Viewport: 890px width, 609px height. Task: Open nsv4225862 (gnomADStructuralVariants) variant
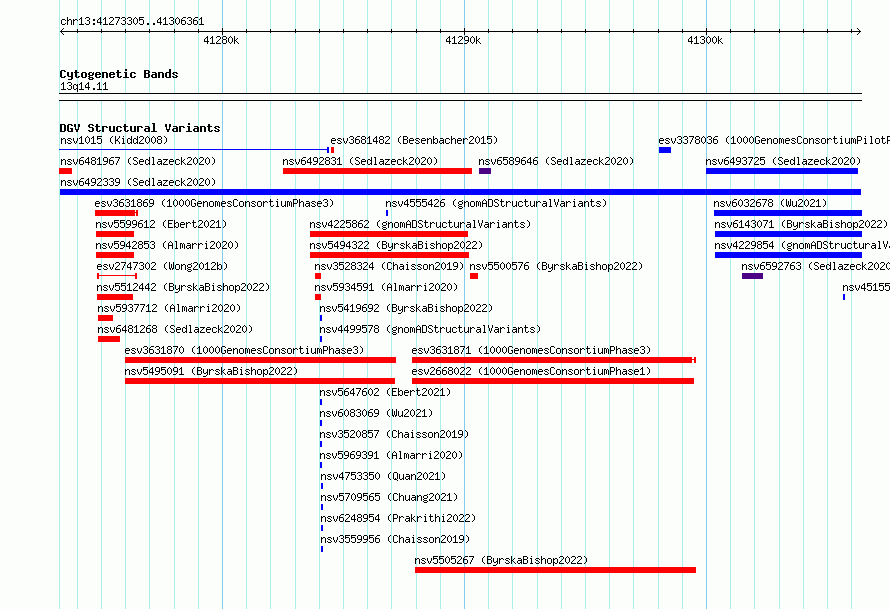pos(420,224)
